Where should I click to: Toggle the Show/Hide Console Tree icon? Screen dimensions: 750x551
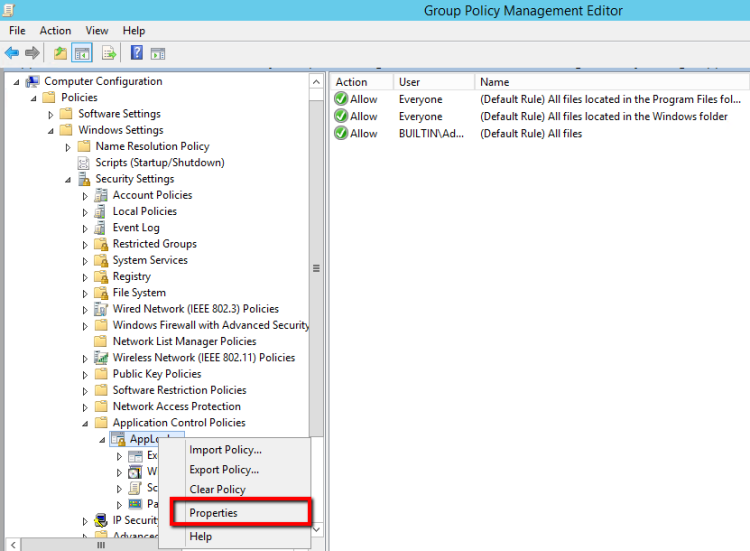click(x=82, y=53)
